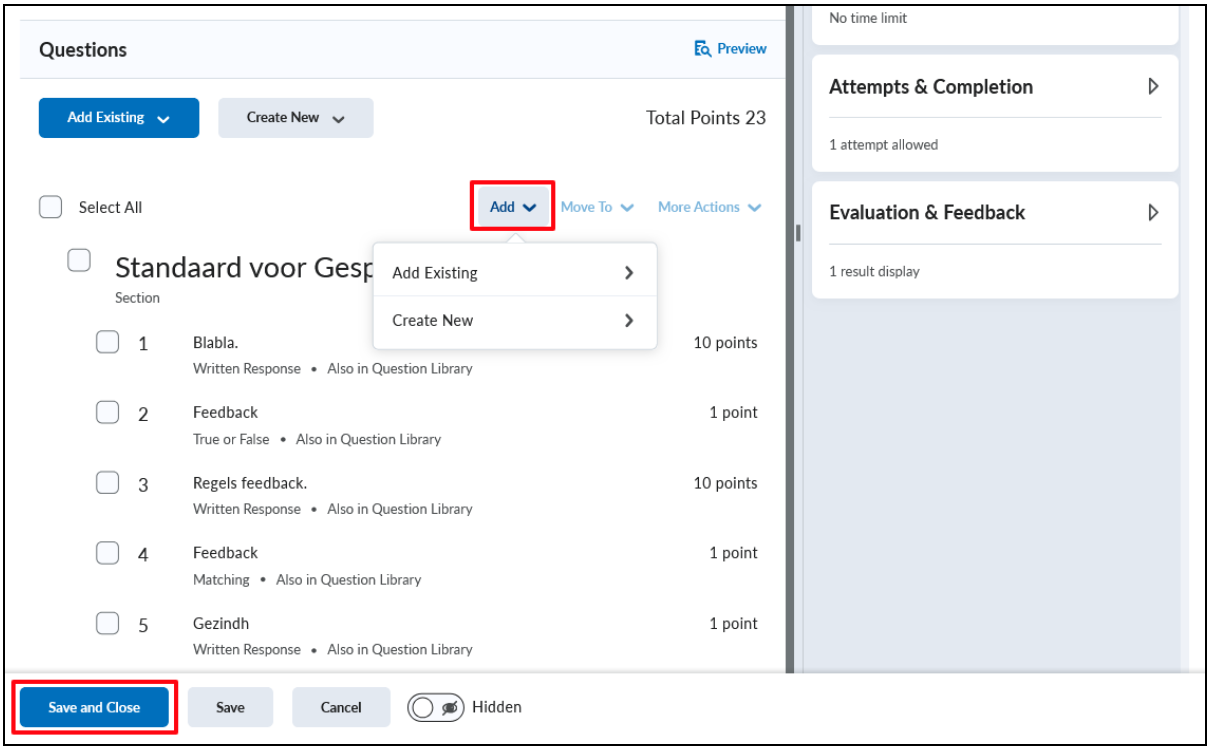Click the Total Points 23 text
The image size is (1212, 750).
706,118
